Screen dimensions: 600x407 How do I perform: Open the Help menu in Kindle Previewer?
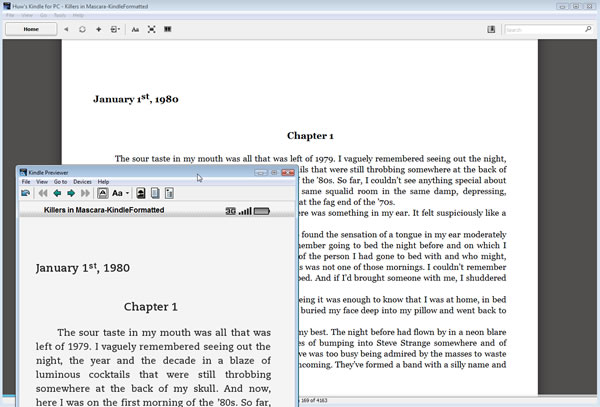(103, 182)
